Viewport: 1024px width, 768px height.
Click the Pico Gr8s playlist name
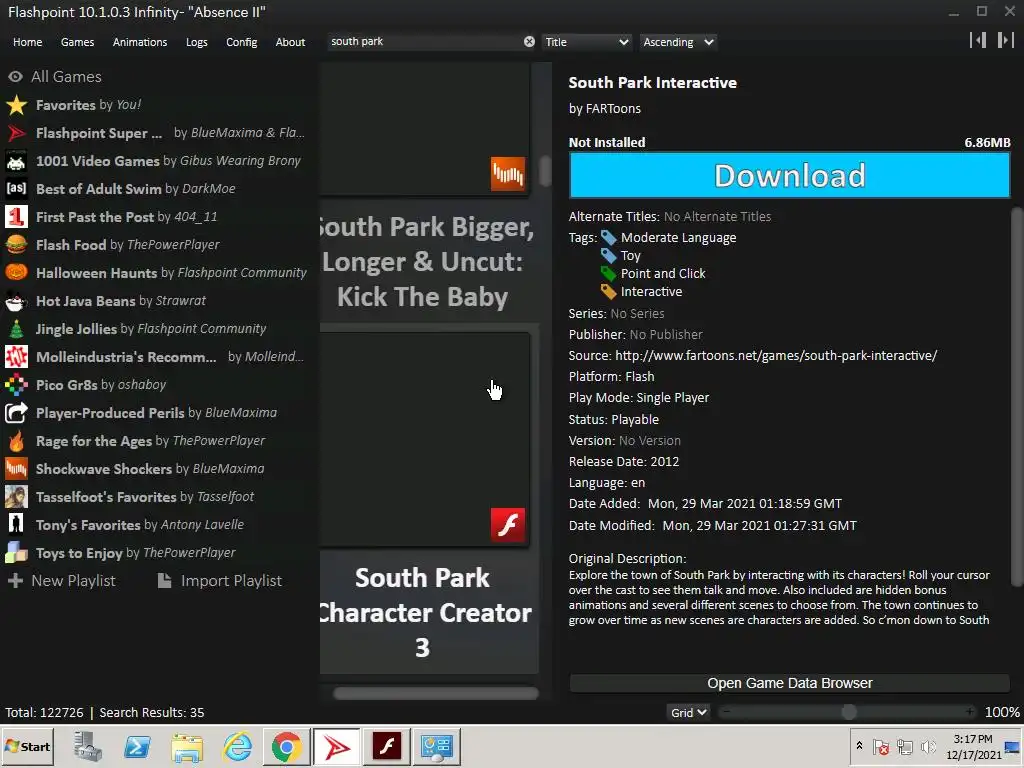[x=67, y=385]
